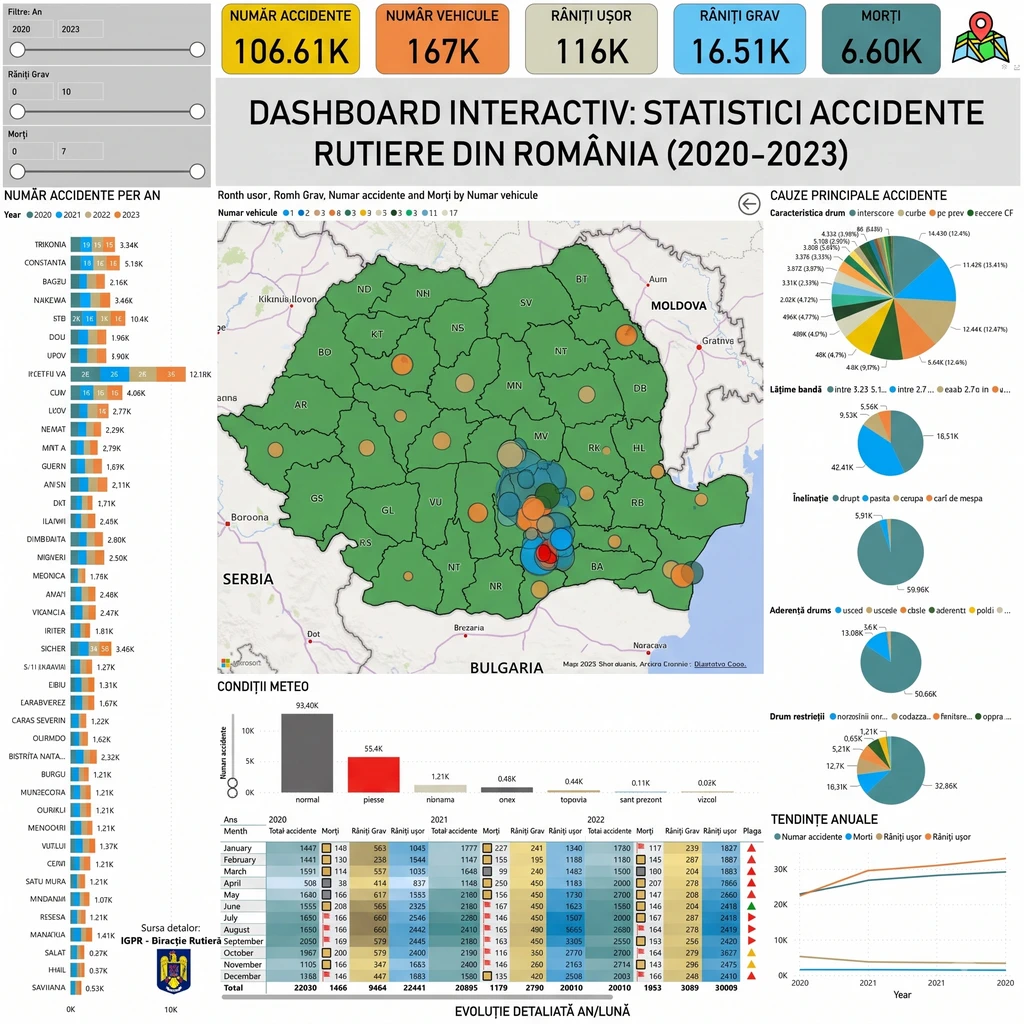Select the SV county on the map
The image size is (1024, 1024).
pyautogui.click(x=526, y=302)
